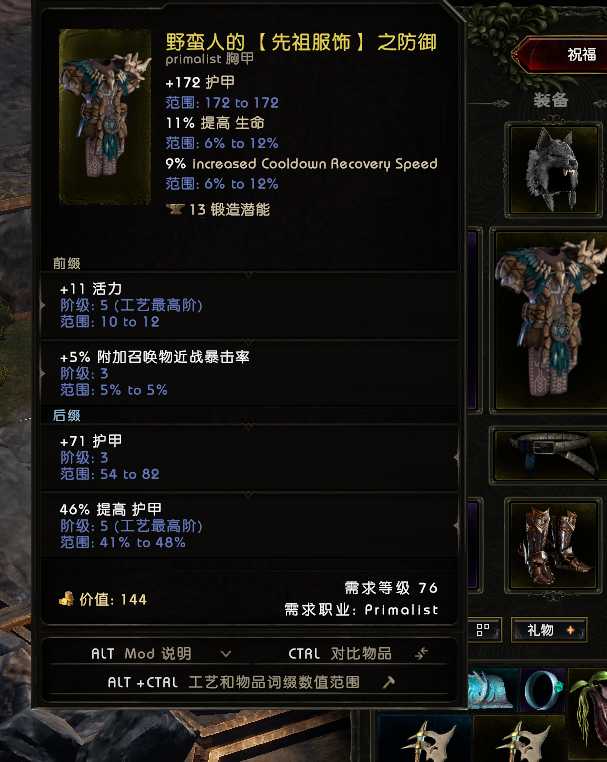The image size is (607, 762).
Task: Click the equipped body armor slot
Action: pyautogui.click(x=549, y=322)
